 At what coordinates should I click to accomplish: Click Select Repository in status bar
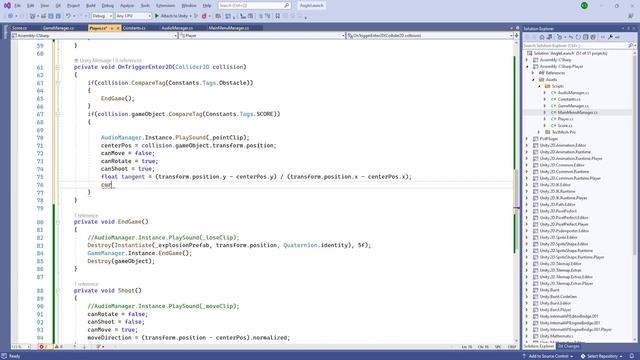[x=601, y=356]
